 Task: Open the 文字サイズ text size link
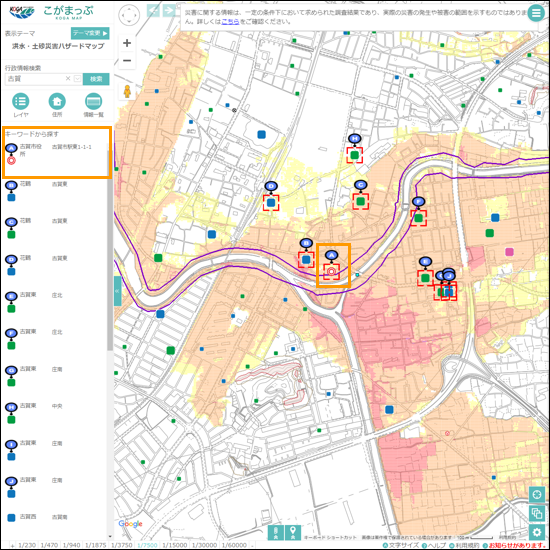pos(401,545)
